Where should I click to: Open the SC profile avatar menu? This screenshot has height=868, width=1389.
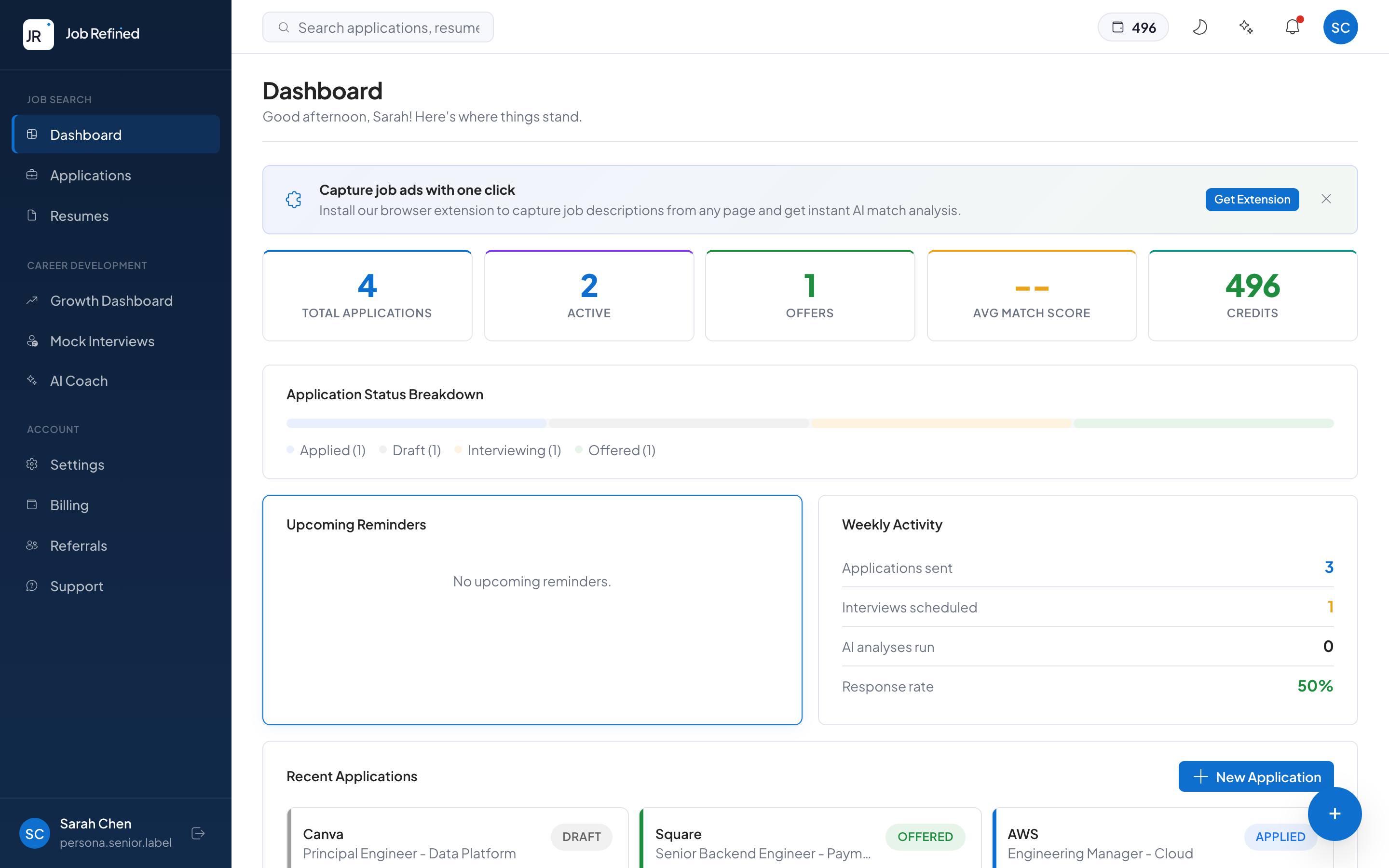(x=1341, y=27)
